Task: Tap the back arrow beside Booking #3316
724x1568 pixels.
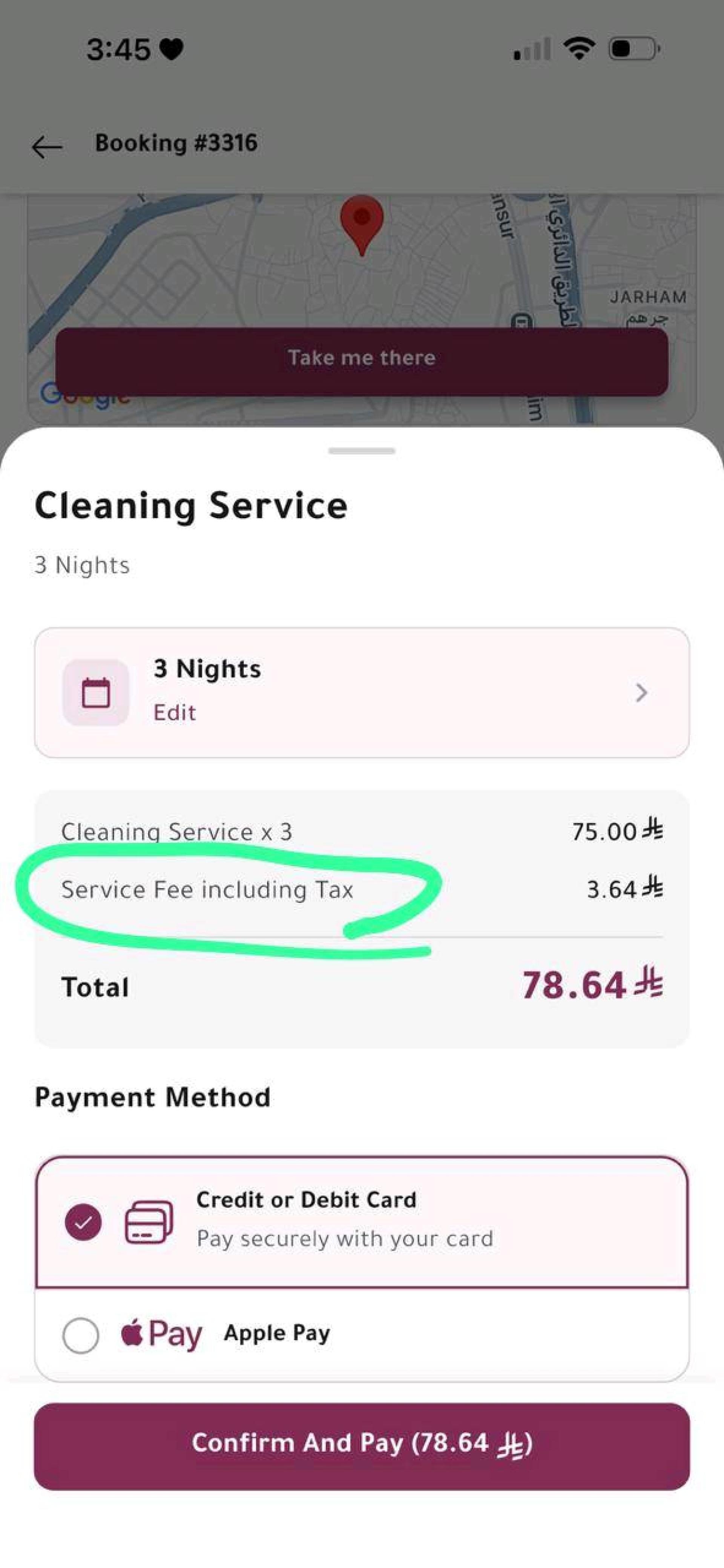Action: pos(47,147)
